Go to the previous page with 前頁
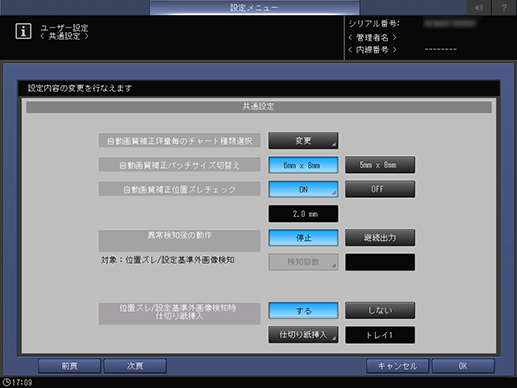 pos(69,366)
